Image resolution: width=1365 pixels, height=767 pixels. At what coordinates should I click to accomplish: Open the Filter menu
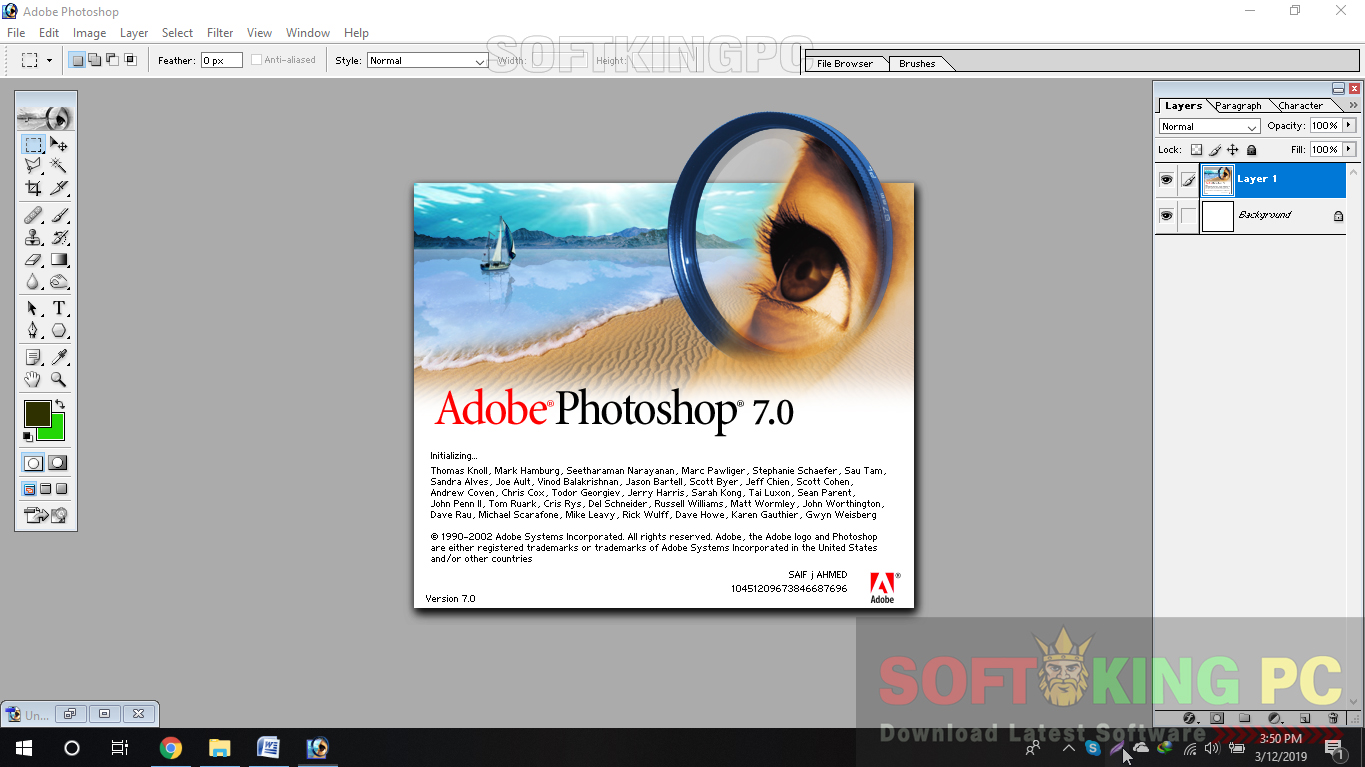tap(219, 32)
